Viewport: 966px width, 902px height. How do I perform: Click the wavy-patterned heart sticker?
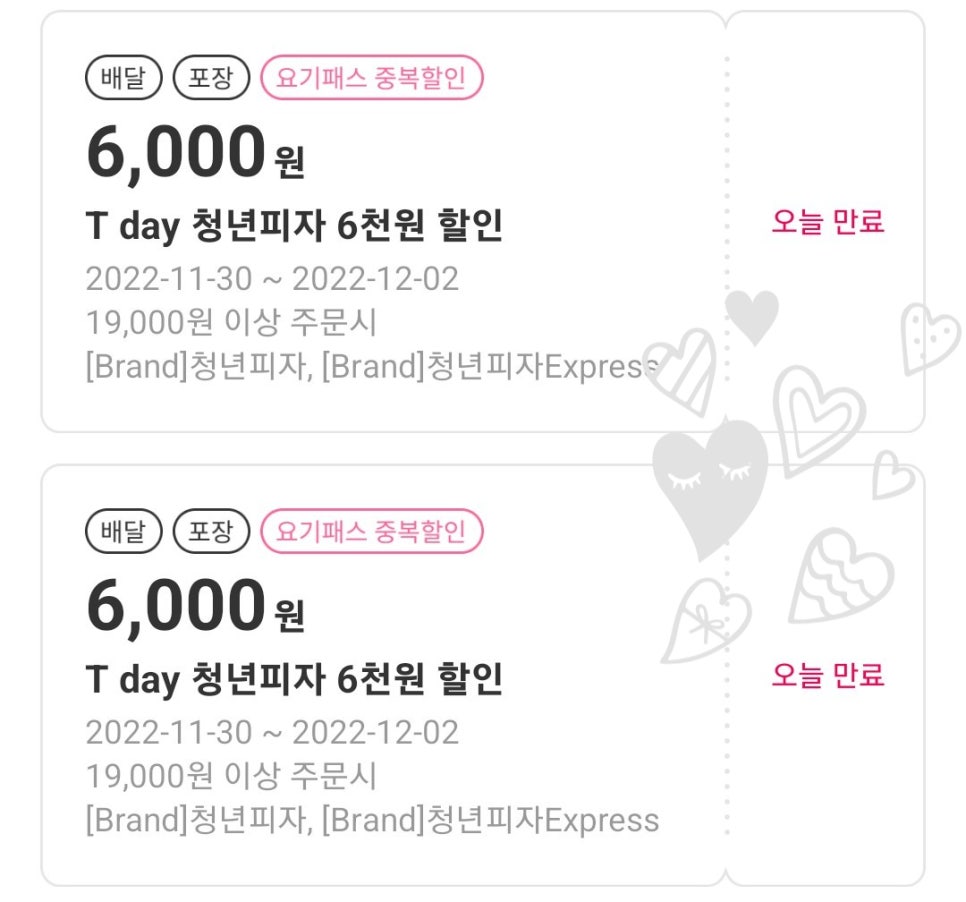840,577
